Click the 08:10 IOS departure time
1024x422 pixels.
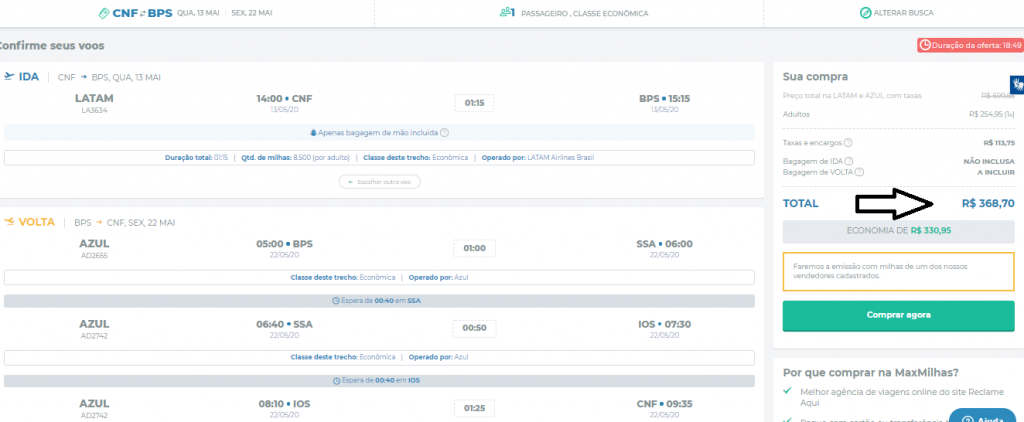pos(285,404)
